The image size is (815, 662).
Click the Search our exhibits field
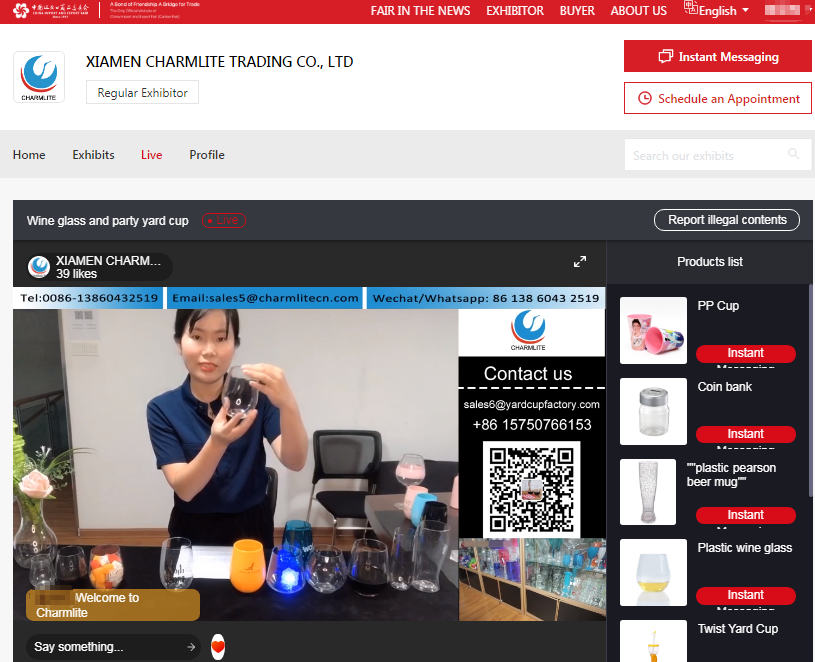pos(705,155)
